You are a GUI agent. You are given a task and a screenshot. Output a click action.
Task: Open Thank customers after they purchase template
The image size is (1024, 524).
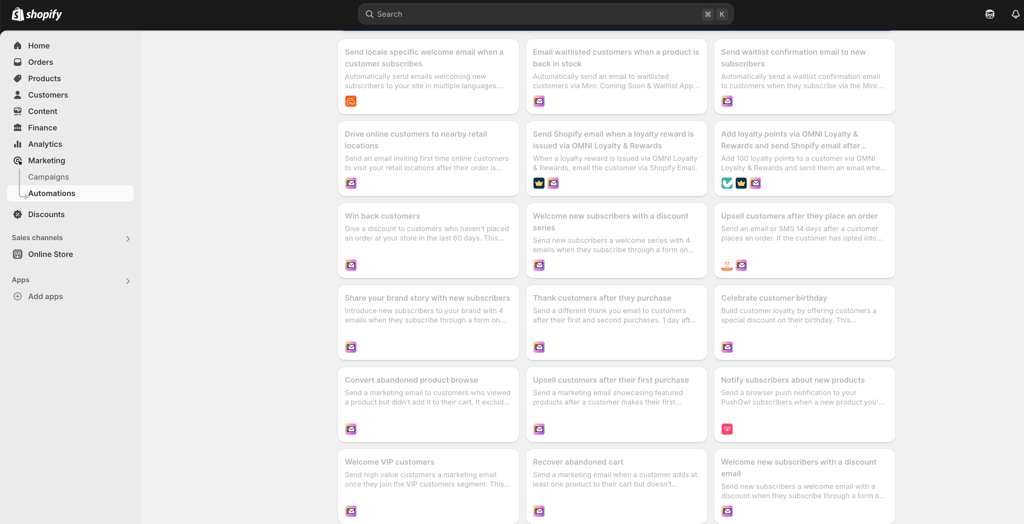[616, 322]
